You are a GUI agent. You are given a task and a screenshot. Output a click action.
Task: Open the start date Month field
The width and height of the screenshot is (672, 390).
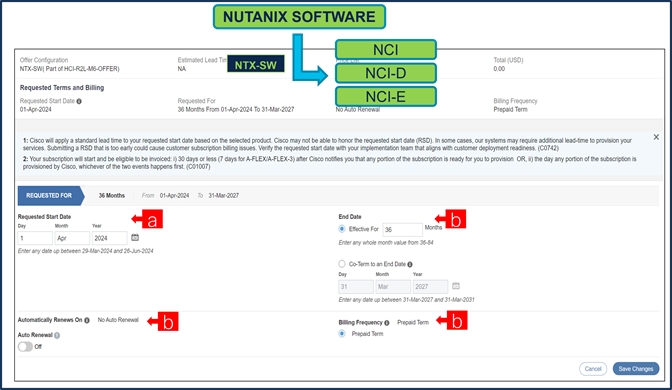click(x=72, y=238)
